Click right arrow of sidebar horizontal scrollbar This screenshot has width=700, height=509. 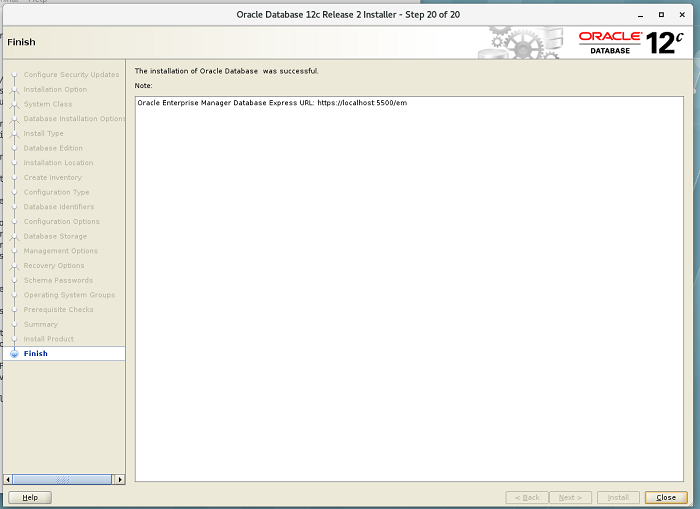click(120, 479)
